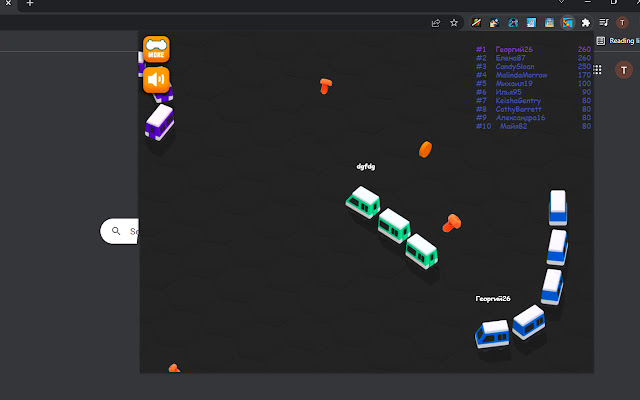Click the highlighted snake game extension icon
640x400 pixels.
coord(568,23)
